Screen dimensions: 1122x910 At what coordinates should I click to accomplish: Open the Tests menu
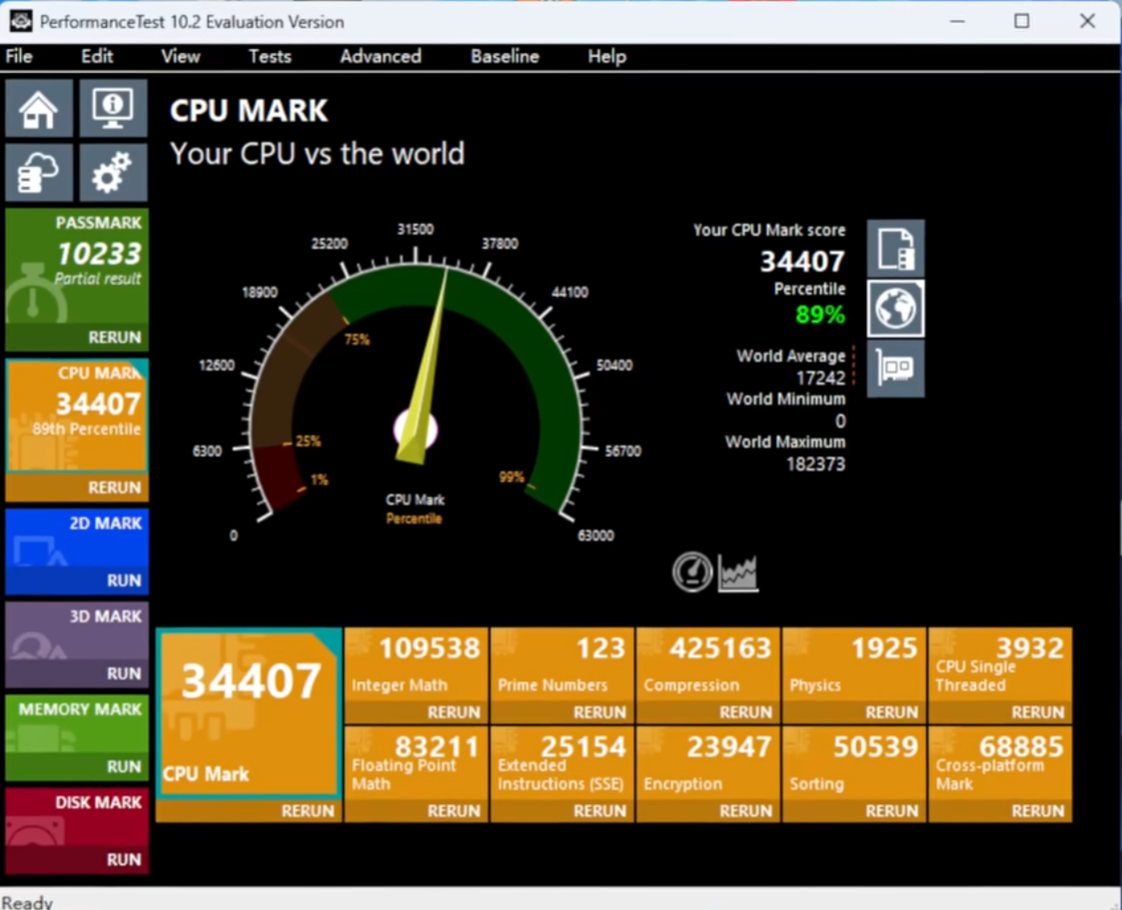click(270, 57)
